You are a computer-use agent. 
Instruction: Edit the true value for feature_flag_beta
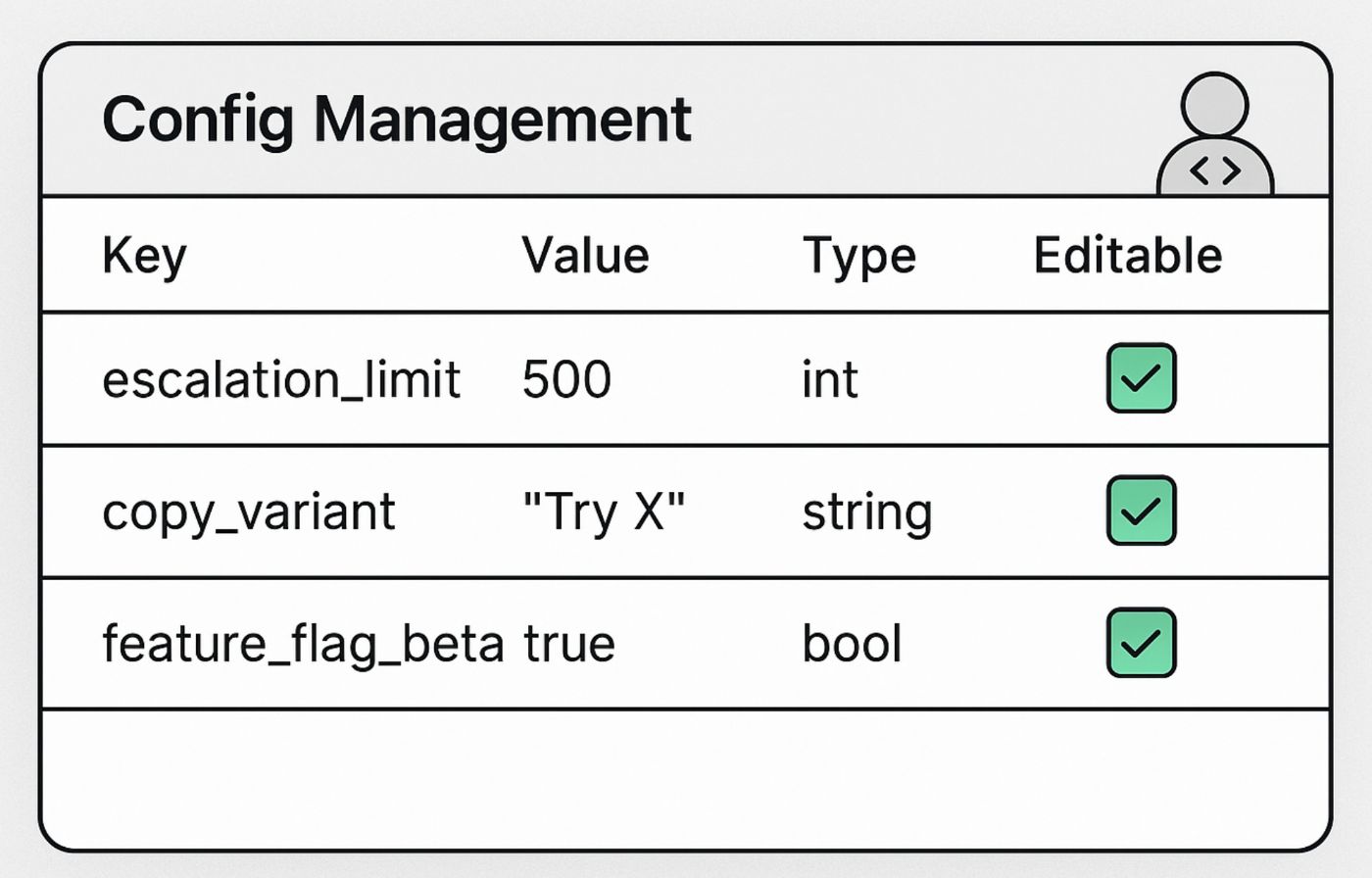(569, 644)
